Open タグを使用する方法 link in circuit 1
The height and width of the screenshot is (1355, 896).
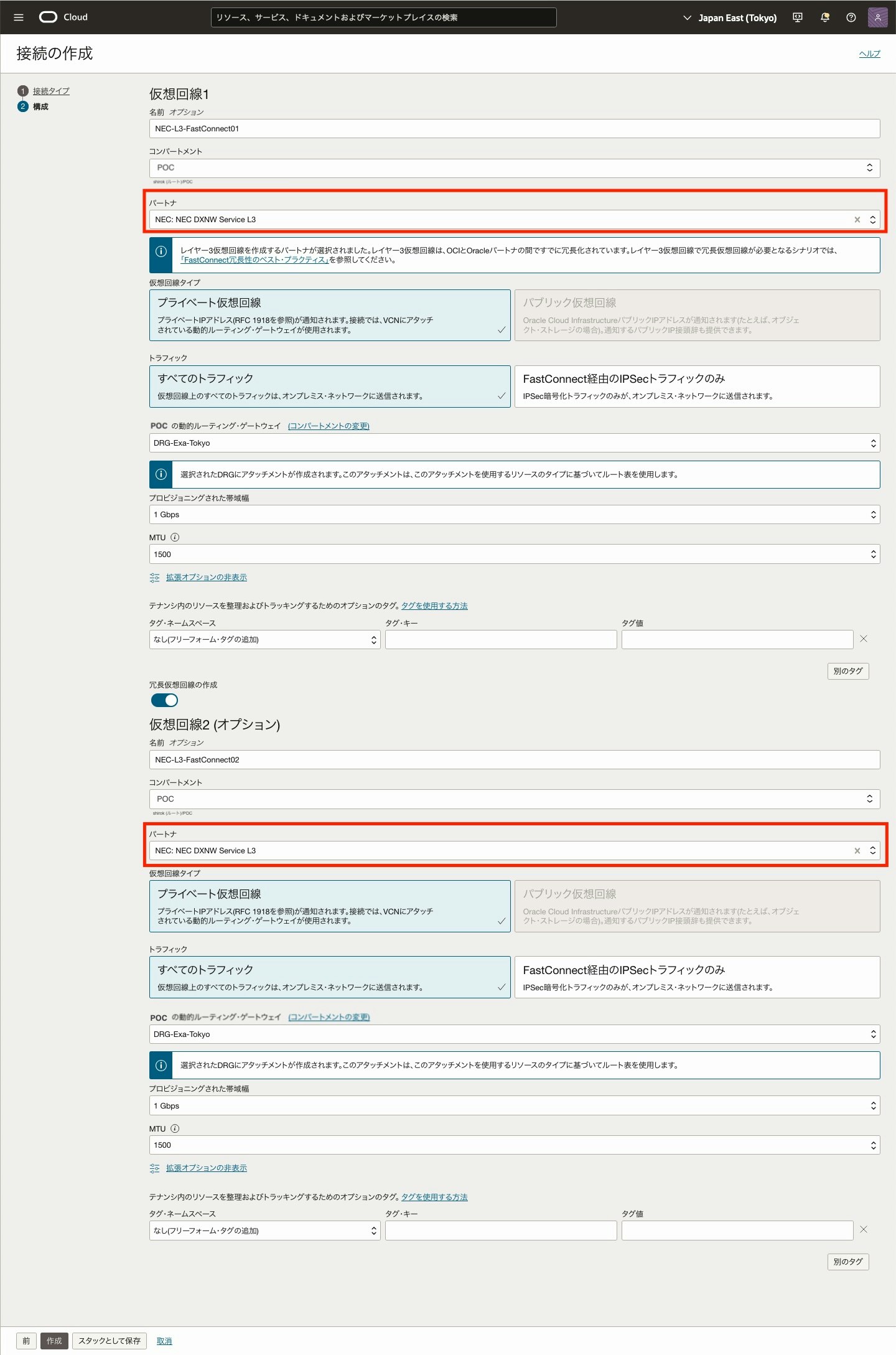point(434,606)
